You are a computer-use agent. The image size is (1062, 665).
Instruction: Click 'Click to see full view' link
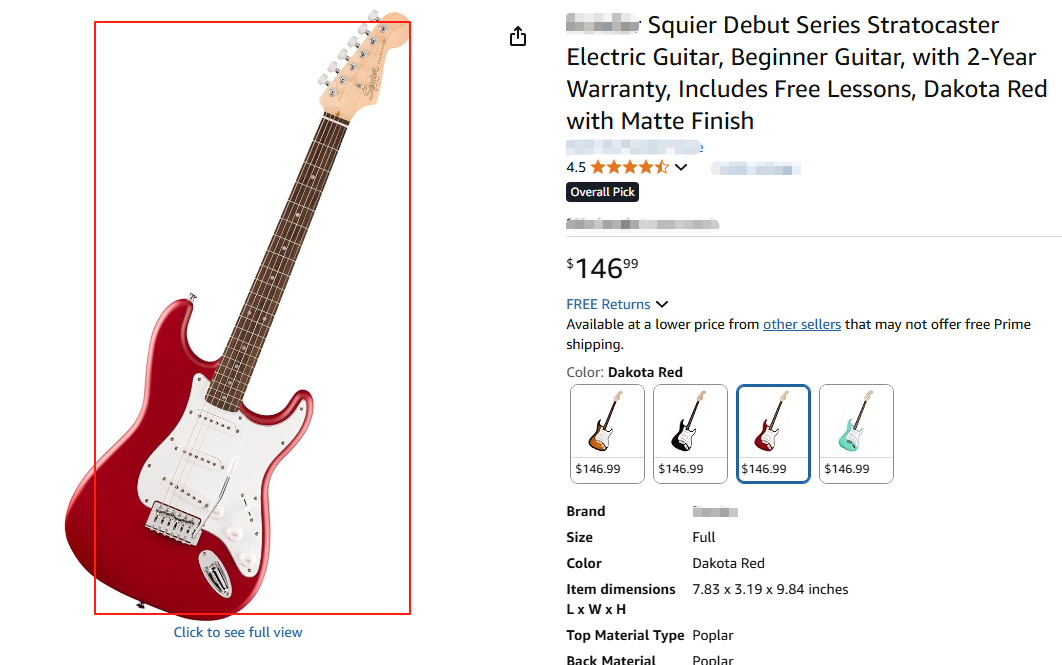click(238, 632)
